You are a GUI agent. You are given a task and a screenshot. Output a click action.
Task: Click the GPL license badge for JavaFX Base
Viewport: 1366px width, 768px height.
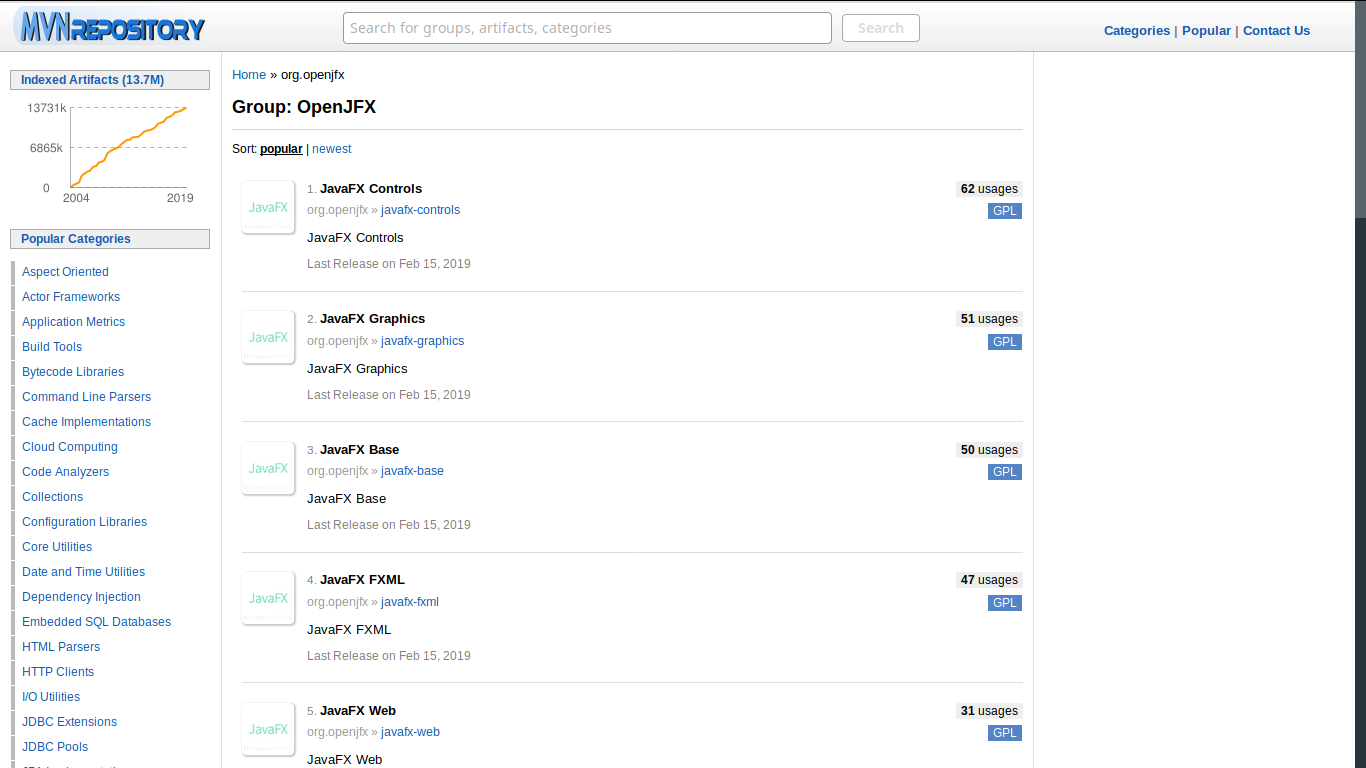(1005, 472)
